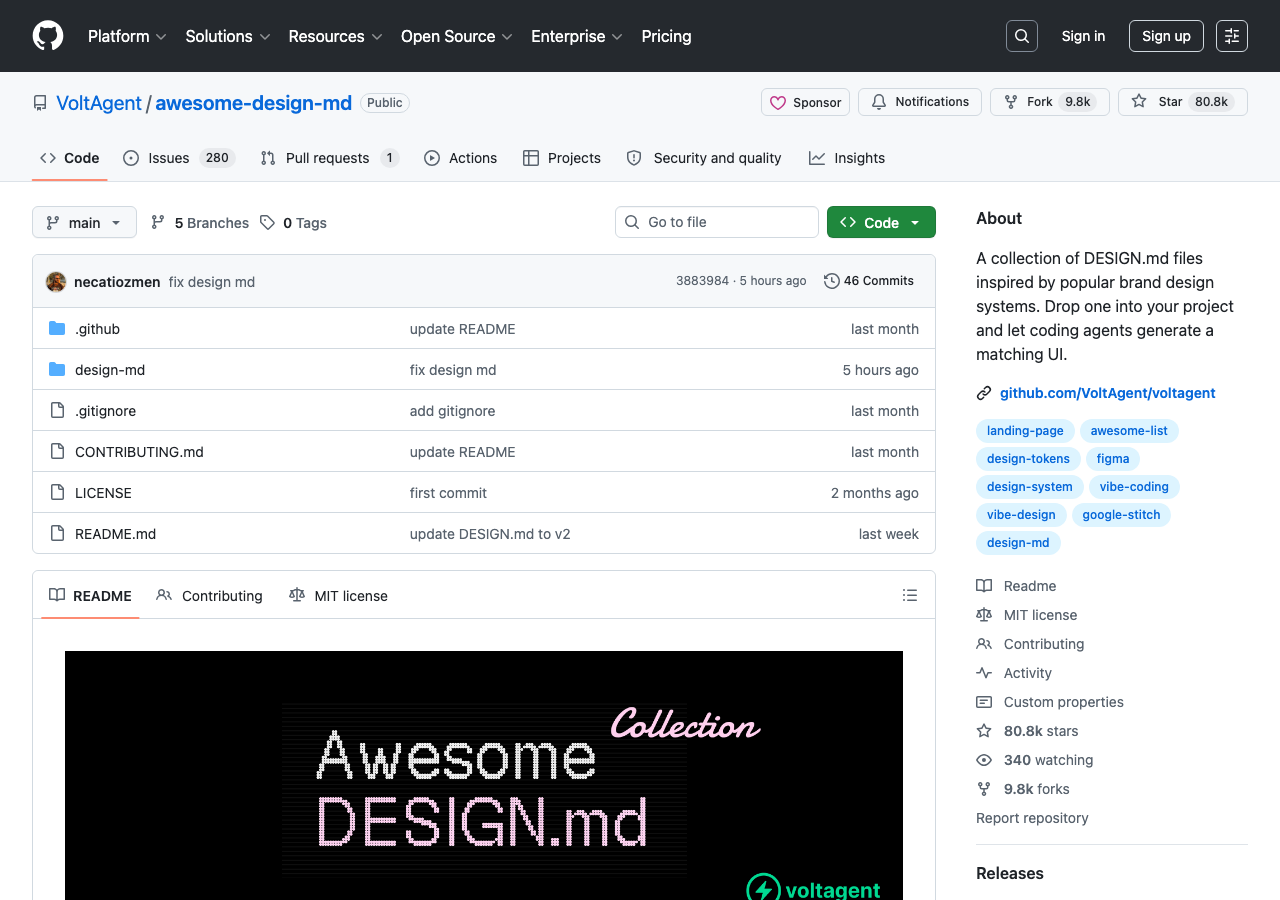1280x900 pixels.
Task: Open the google-stitch topic tag
Action: [1121, 515]
